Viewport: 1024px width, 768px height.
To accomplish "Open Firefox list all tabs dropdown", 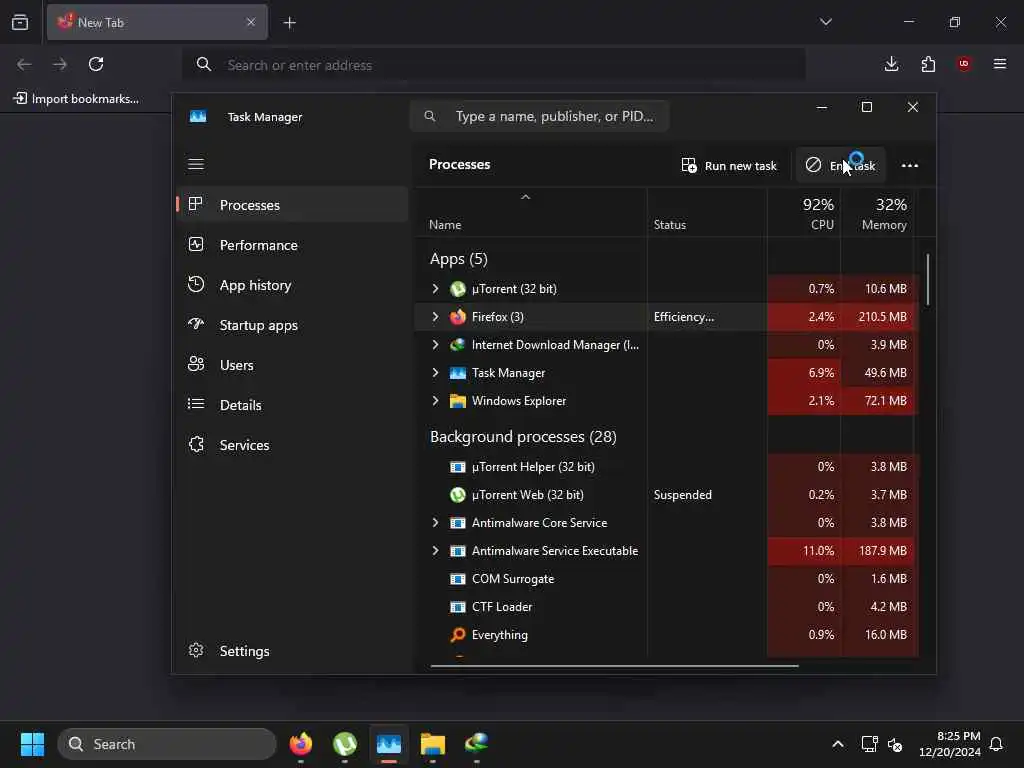I will [825, 22].
